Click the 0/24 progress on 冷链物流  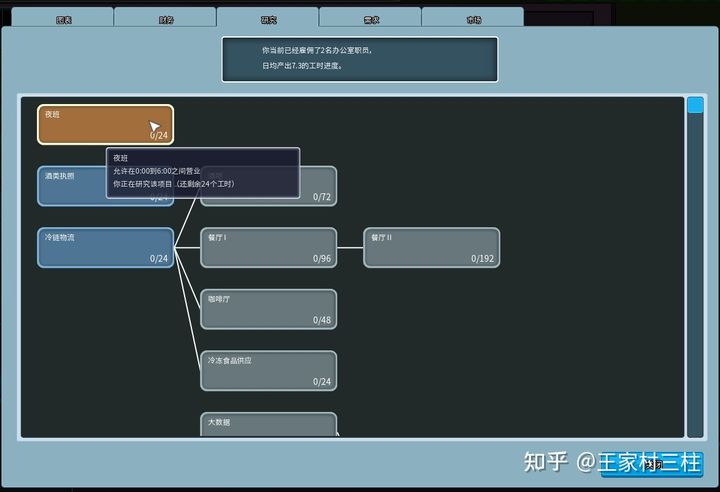pyautogui.click(x=158, y=259)
